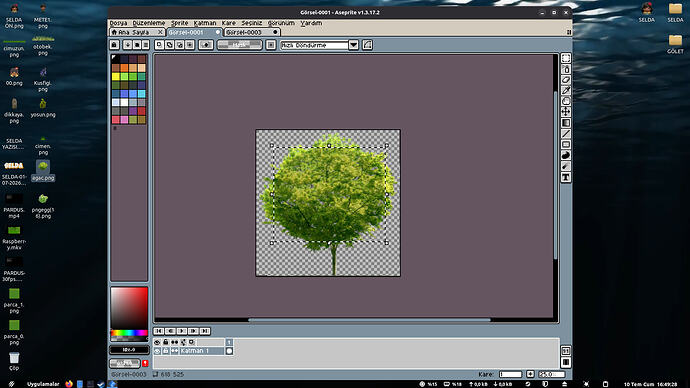Select the Pencil tool in the toolbox
The width and height of the screenshot is (690, 388).
[566, 69]
